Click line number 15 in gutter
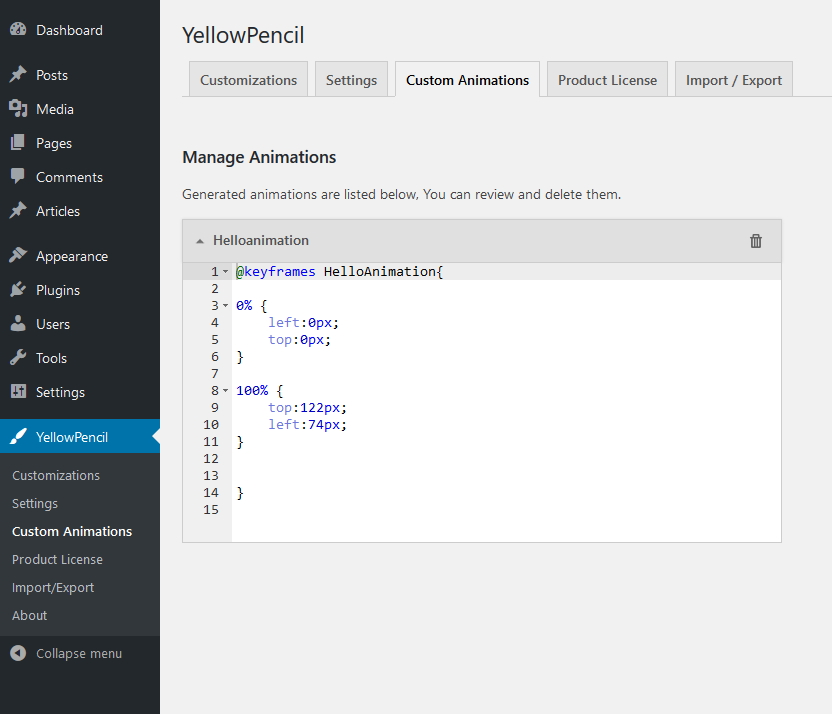This screenshot has height=714, width=832. [211, 509]
